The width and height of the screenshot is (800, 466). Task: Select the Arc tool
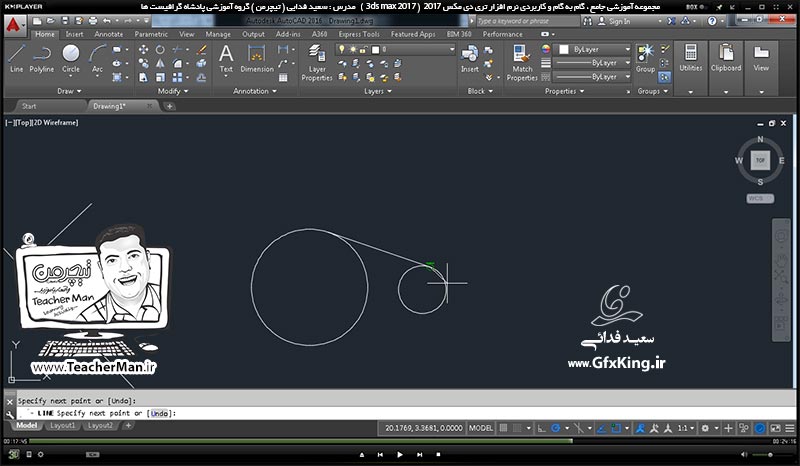[97, 58]
